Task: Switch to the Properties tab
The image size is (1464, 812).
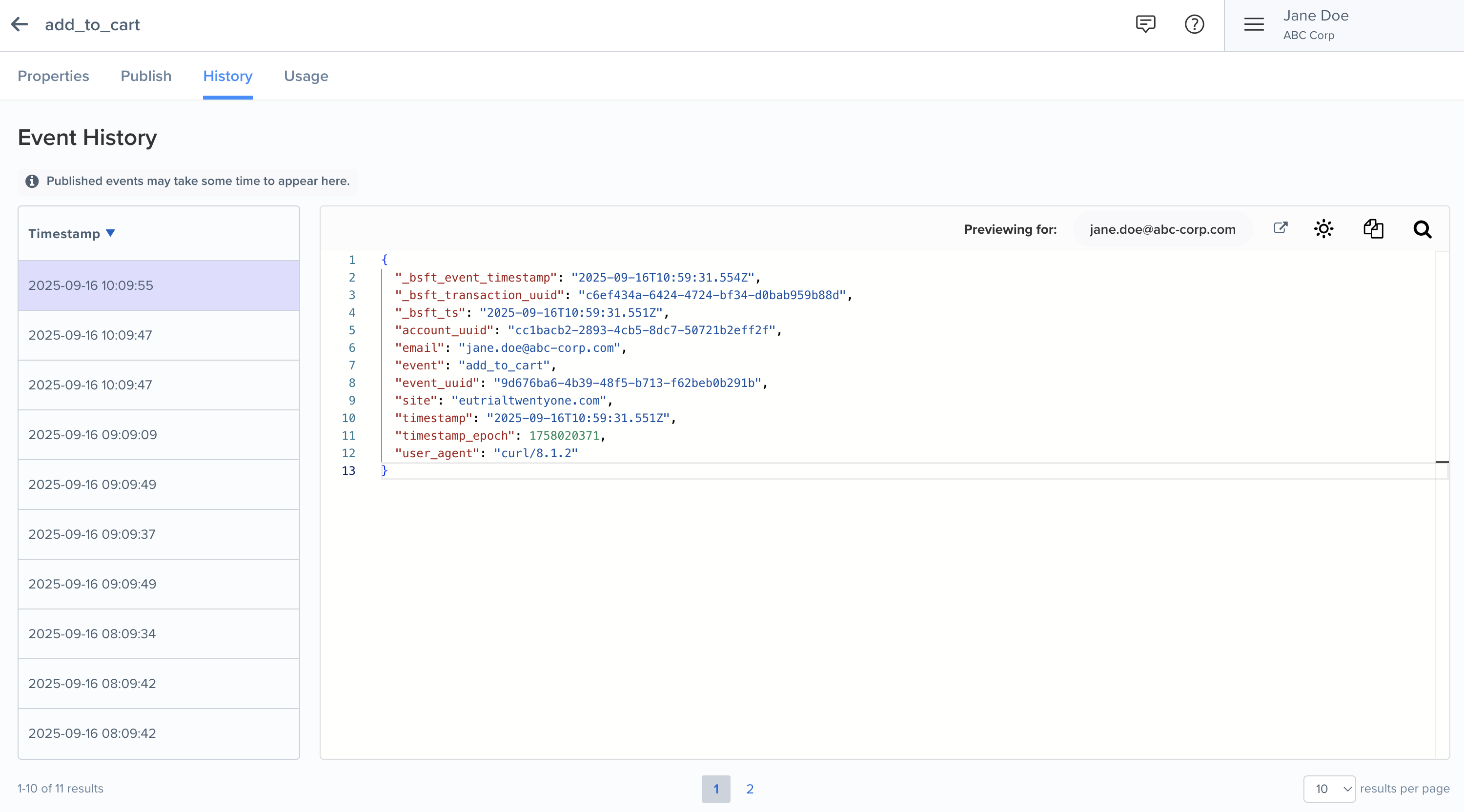Action: click(x=53, y=76)
